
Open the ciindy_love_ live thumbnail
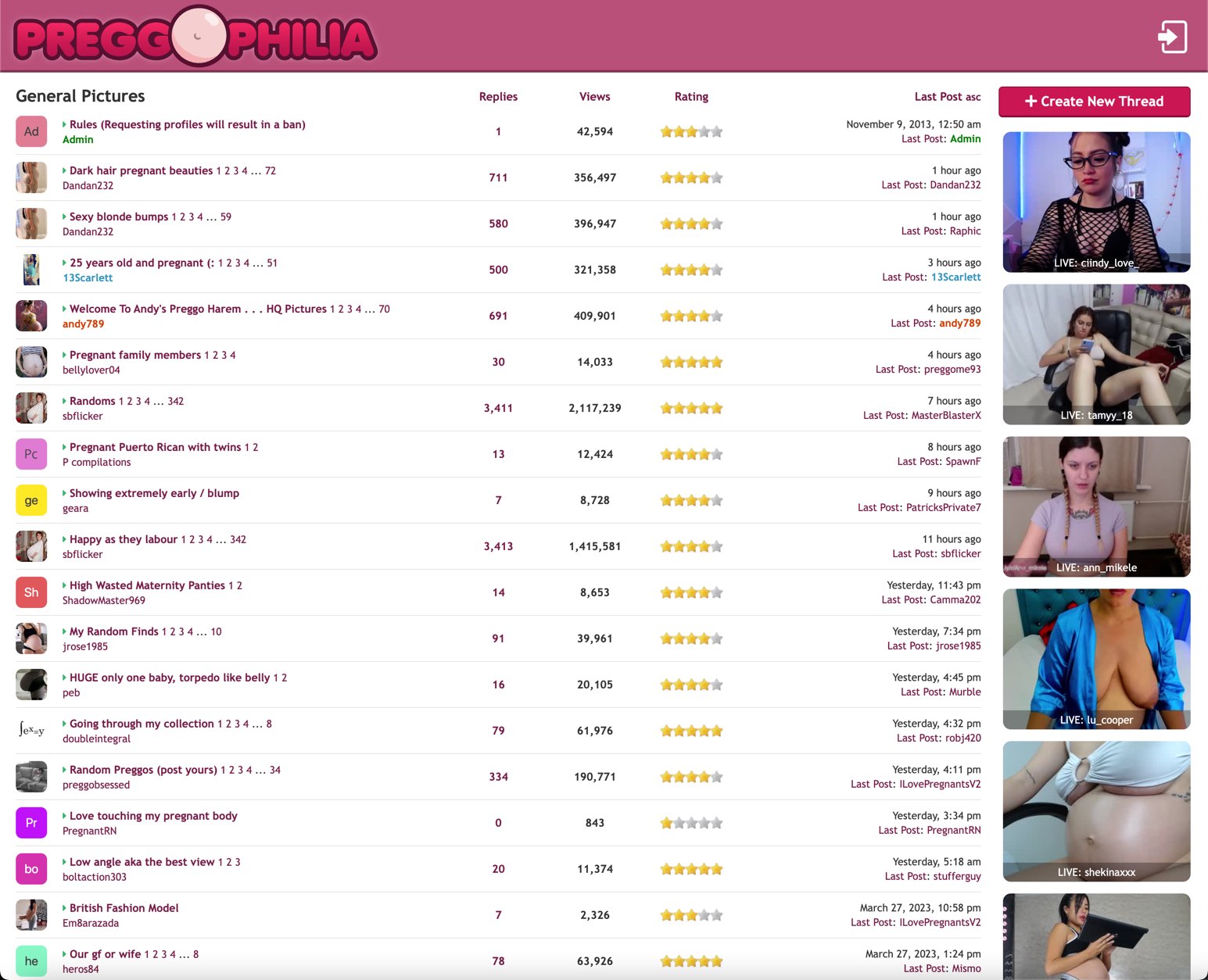click(x=1096, y=202)
